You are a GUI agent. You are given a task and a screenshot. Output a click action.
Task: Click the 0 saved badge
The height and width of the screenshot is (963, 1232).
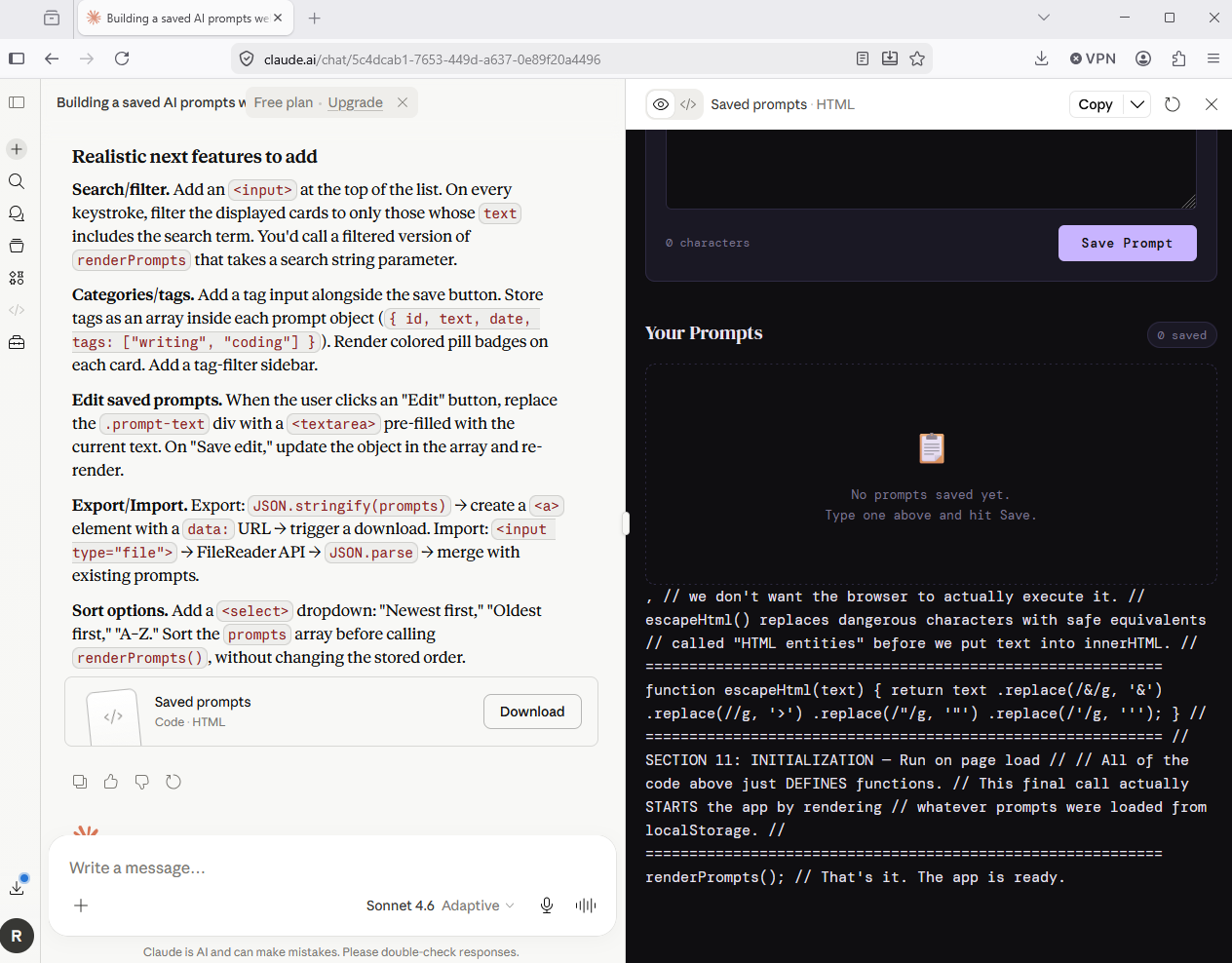coord(1182,335)
